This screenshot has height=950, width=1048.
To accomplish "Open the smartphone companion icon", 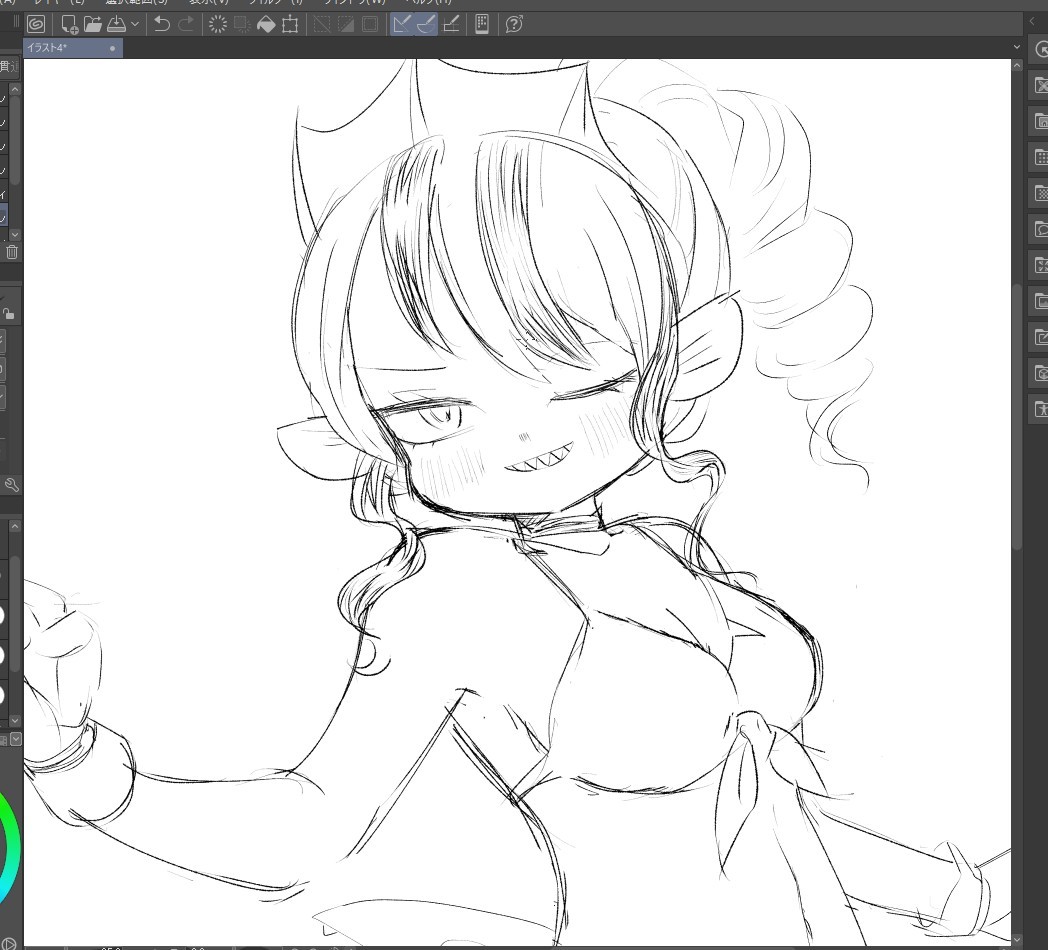I will click(482, 25).
